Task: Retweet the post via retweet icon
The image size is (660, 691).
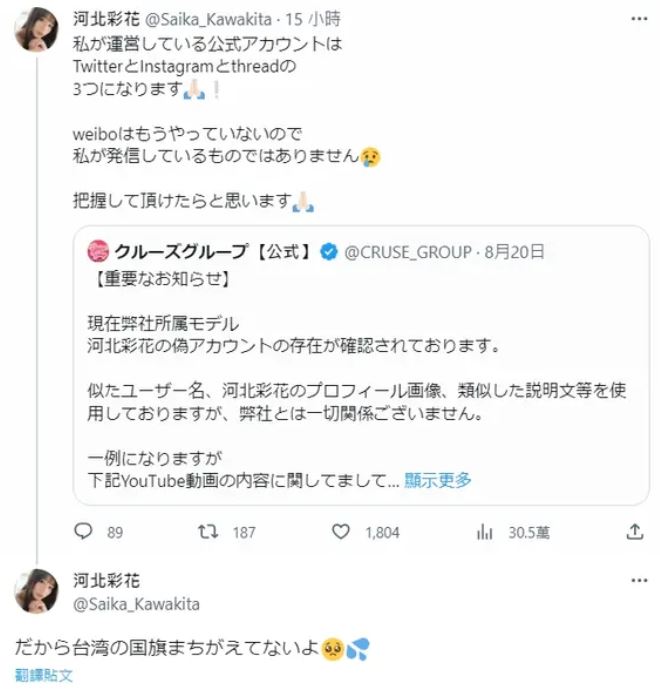Action: [209, 532]
